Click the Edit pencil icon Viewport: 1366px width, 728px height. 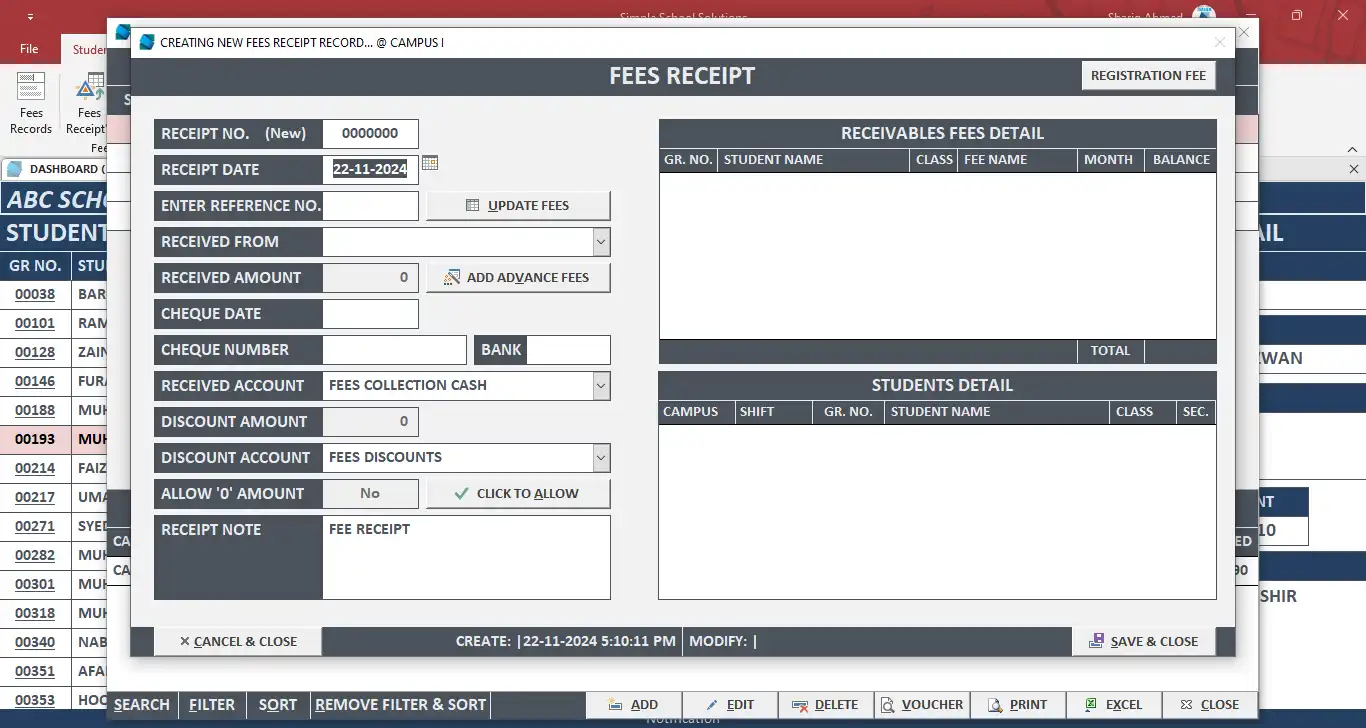click(x=711, y=704)
